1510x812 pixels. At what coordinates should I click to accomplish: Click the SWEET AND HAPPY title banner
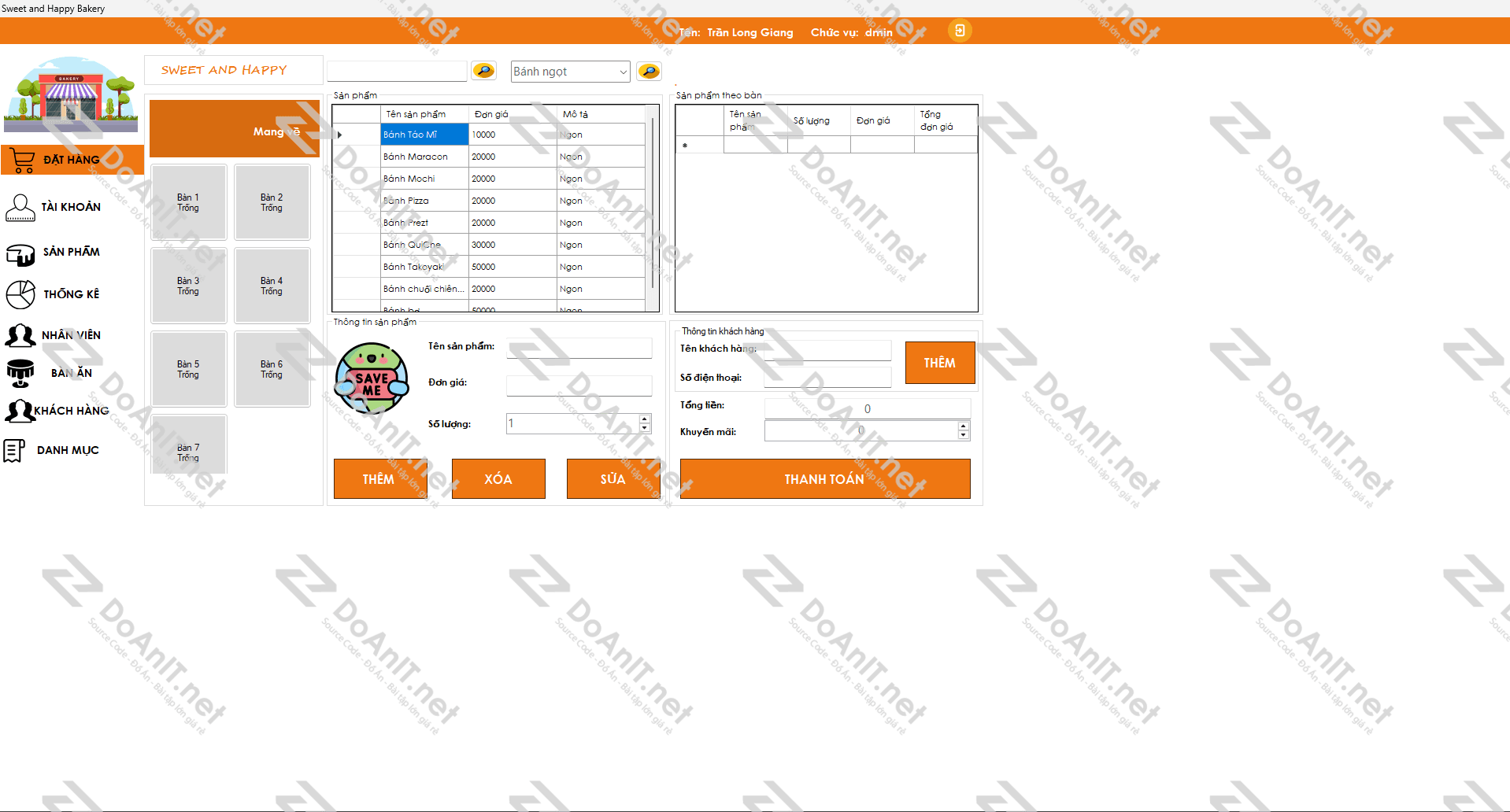pos(233,70)
